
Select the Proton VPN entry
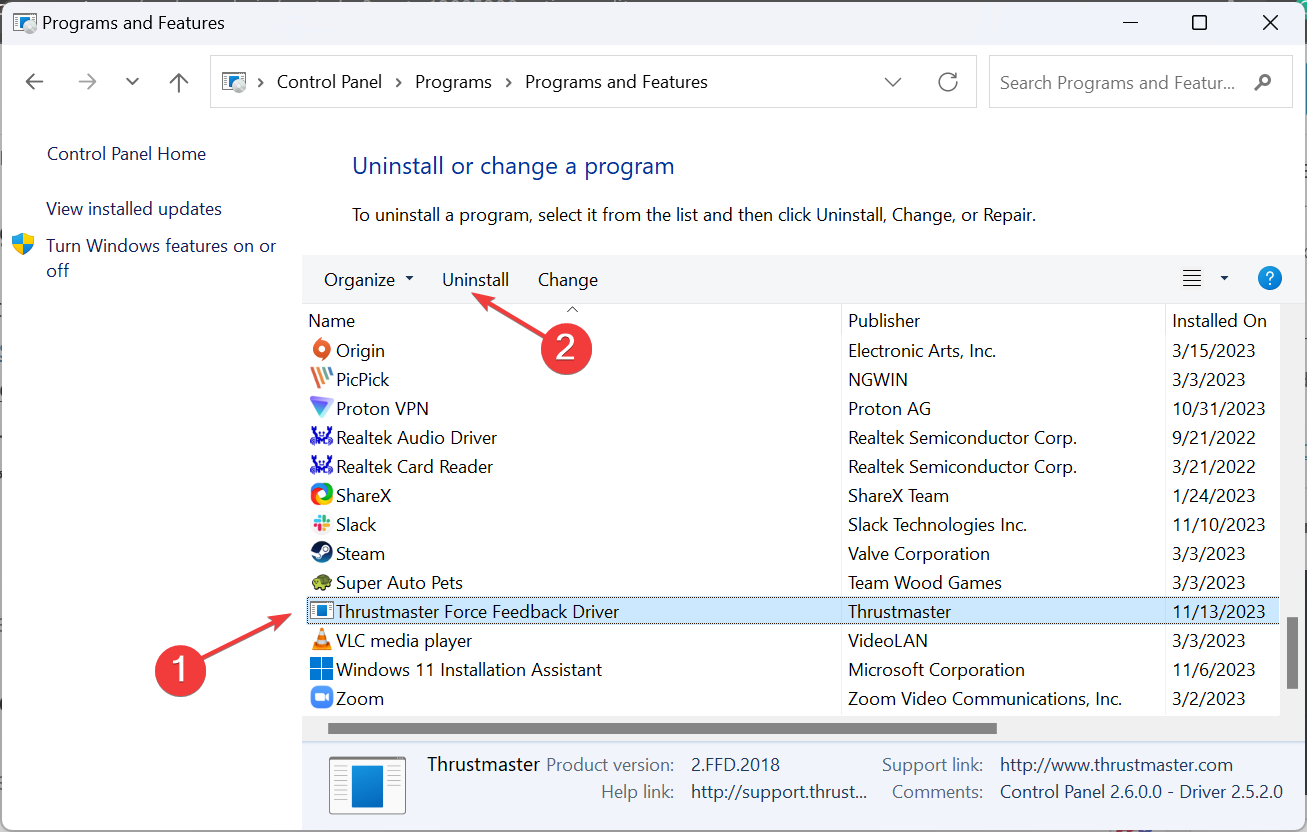pos(382,409)
